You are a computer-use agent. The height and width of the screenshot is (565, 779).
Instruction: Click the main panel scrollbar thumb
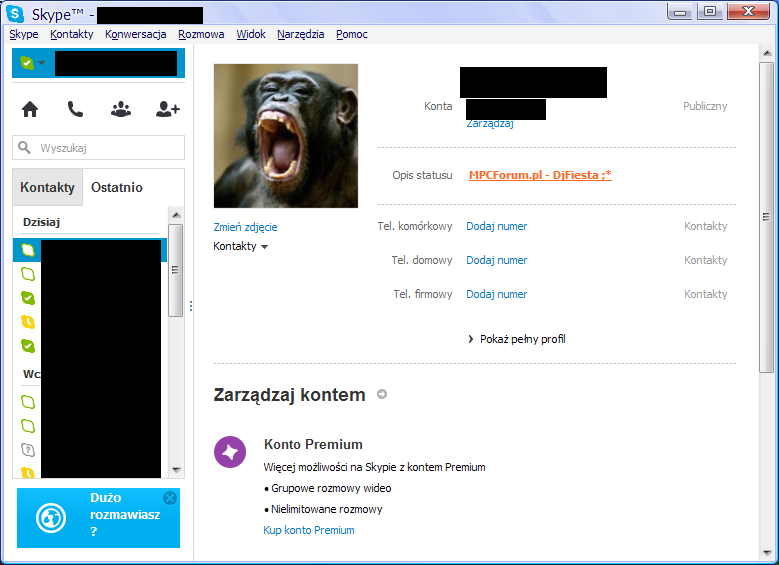tap(767, 217)
